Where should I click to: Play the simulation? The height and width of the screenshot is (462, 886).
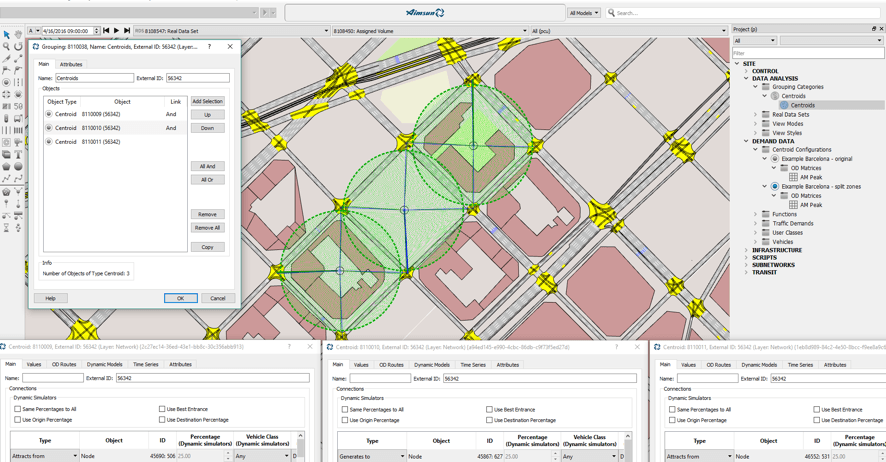(116, 30)
